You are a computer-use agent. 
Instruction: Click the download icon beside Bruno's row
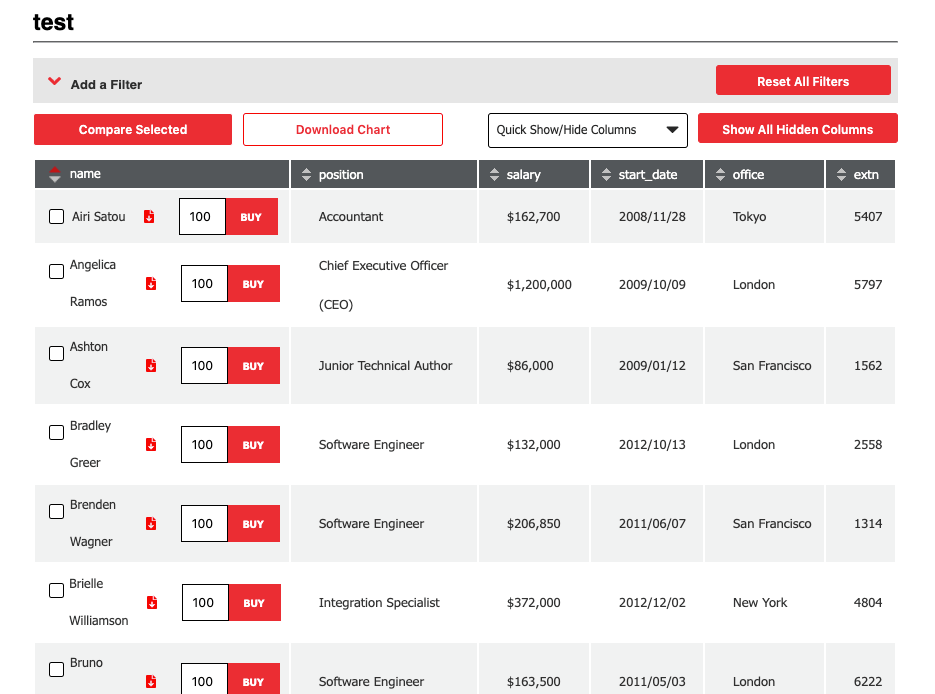[x=151, y=681]
